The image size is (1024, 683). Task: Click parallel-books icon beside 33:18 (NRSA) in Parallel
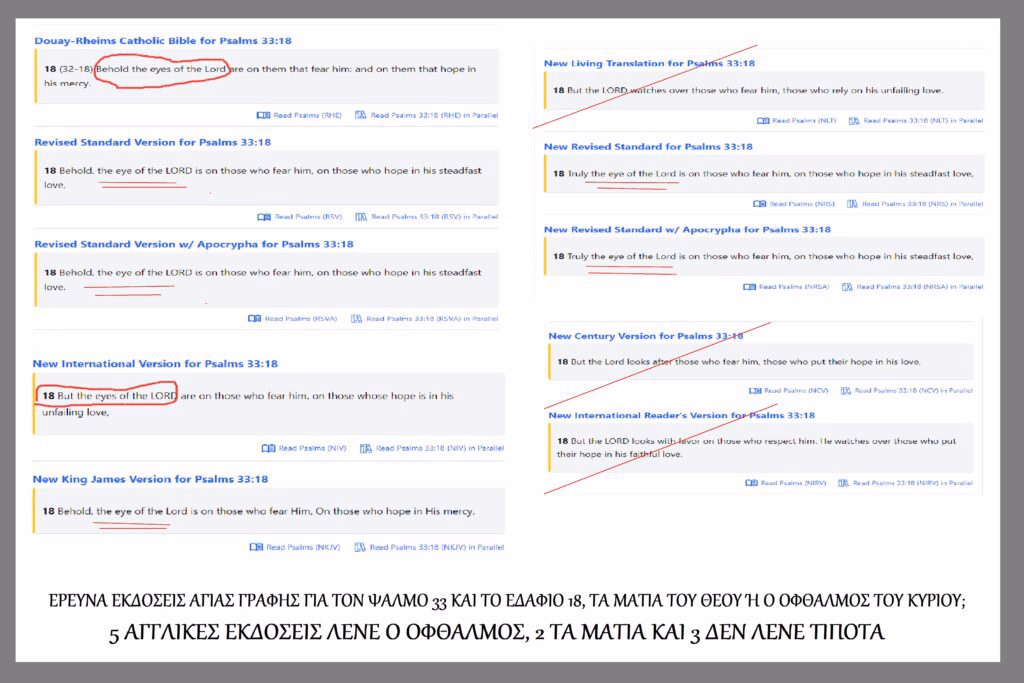pos(847,287)
